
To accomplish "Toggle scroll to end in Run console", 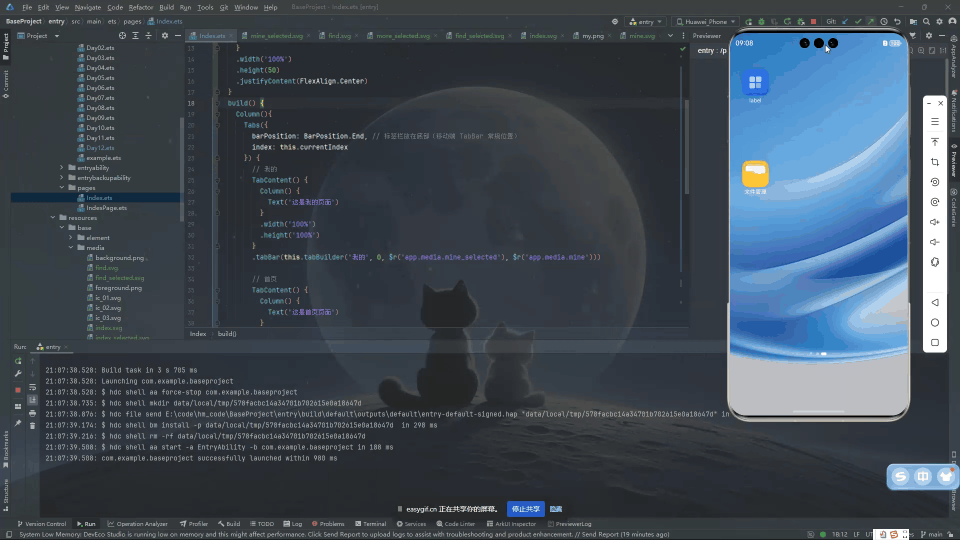I will [x=32, y=400].
